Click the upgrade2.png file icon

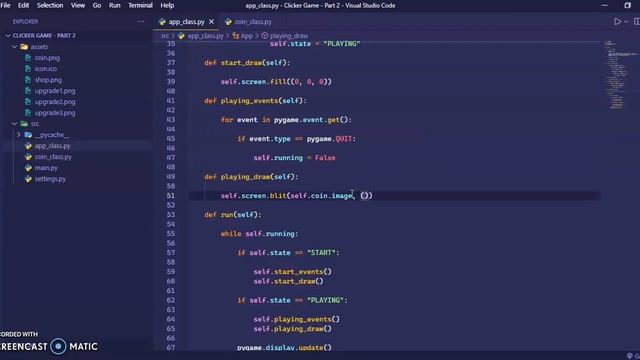[28, 102]
